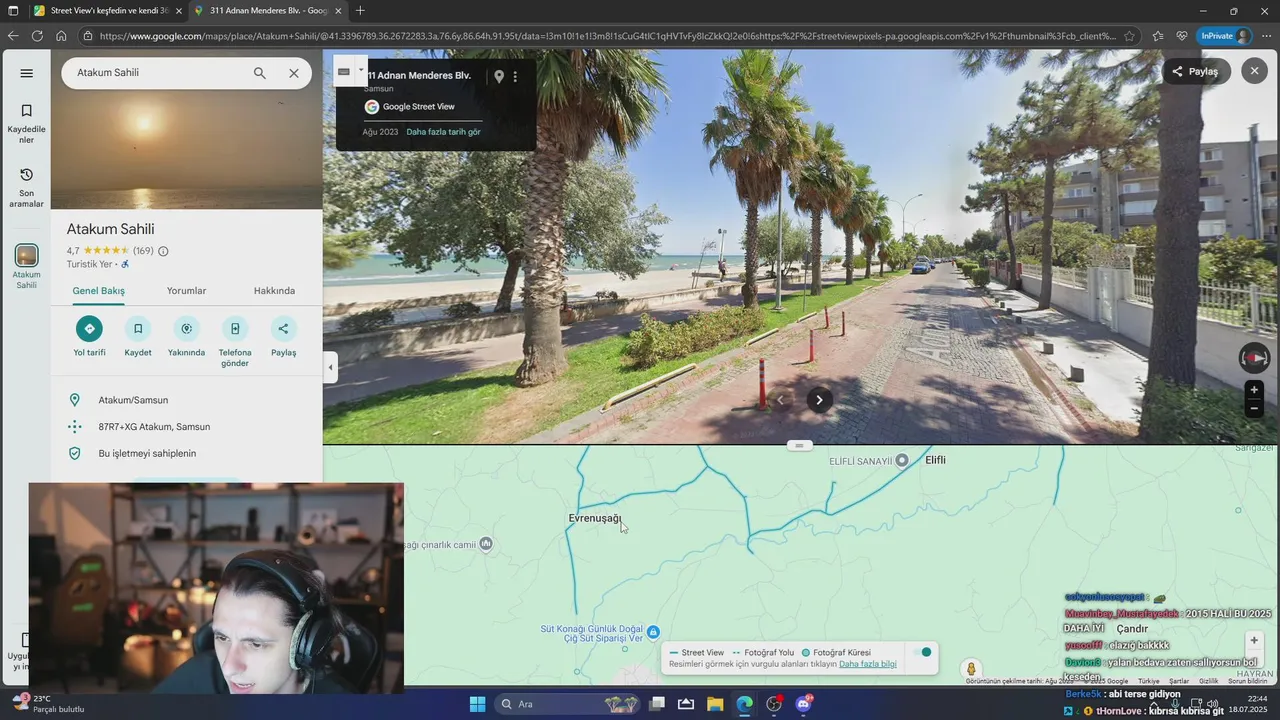The height and width of the screenshot is (720, 1280).
Task: Switch to the Genel Bakış tab
Action: [99, 291]
